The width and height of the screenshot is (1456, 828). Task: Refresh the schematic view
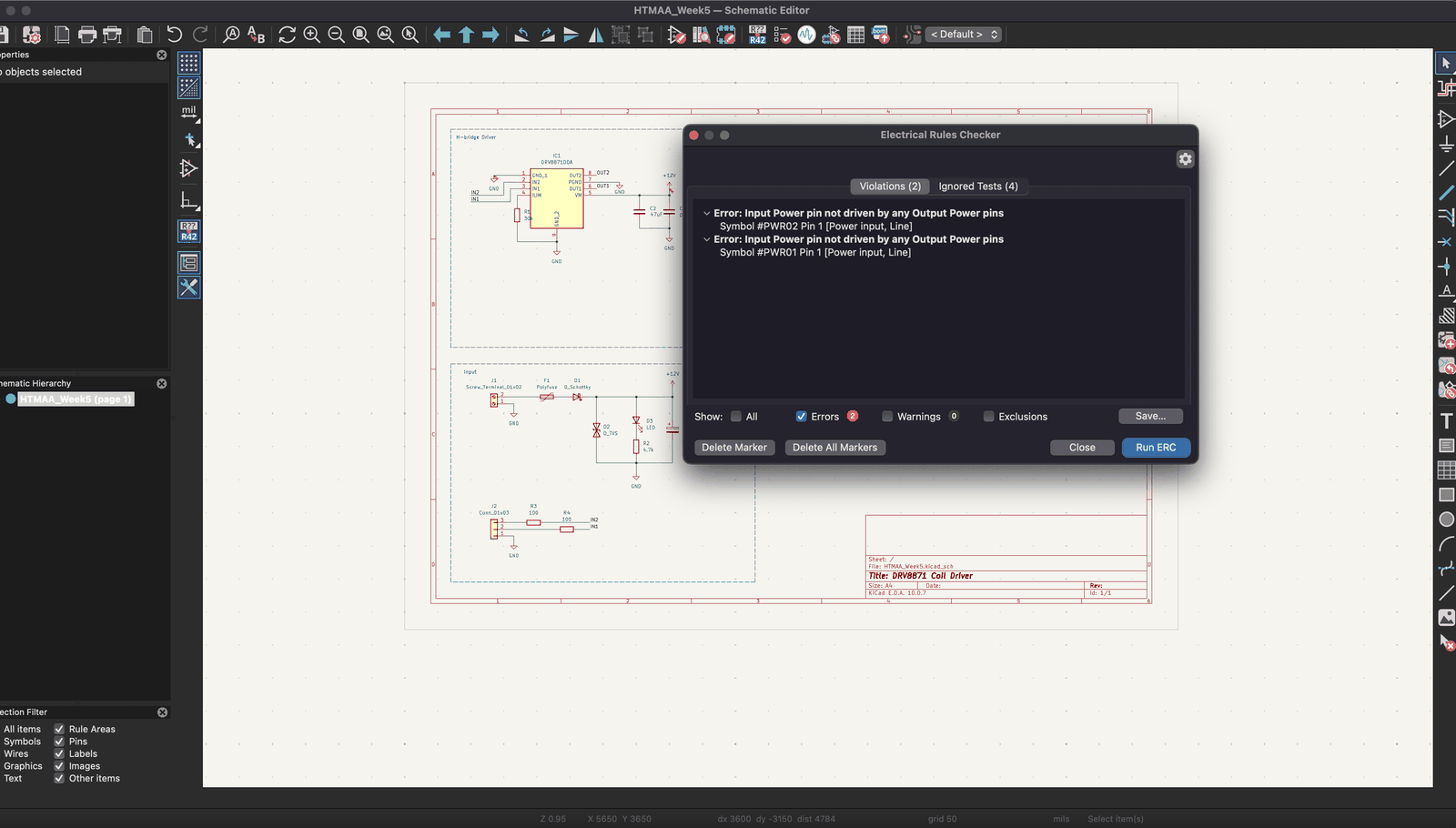click(x=287, y=35)
